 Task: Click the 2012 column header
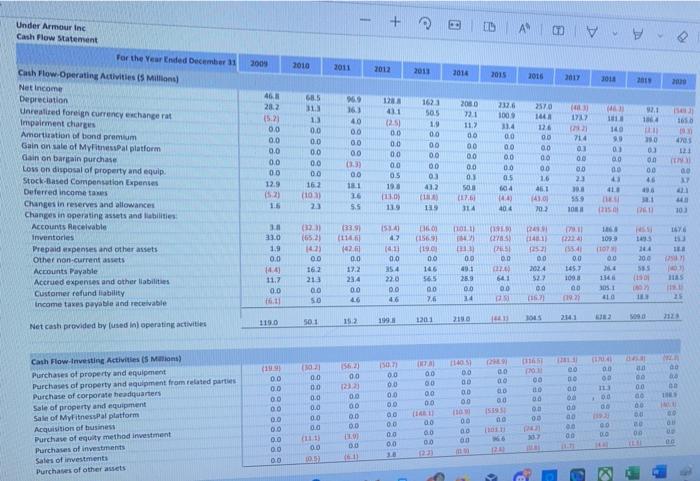[x=382, y=69]
